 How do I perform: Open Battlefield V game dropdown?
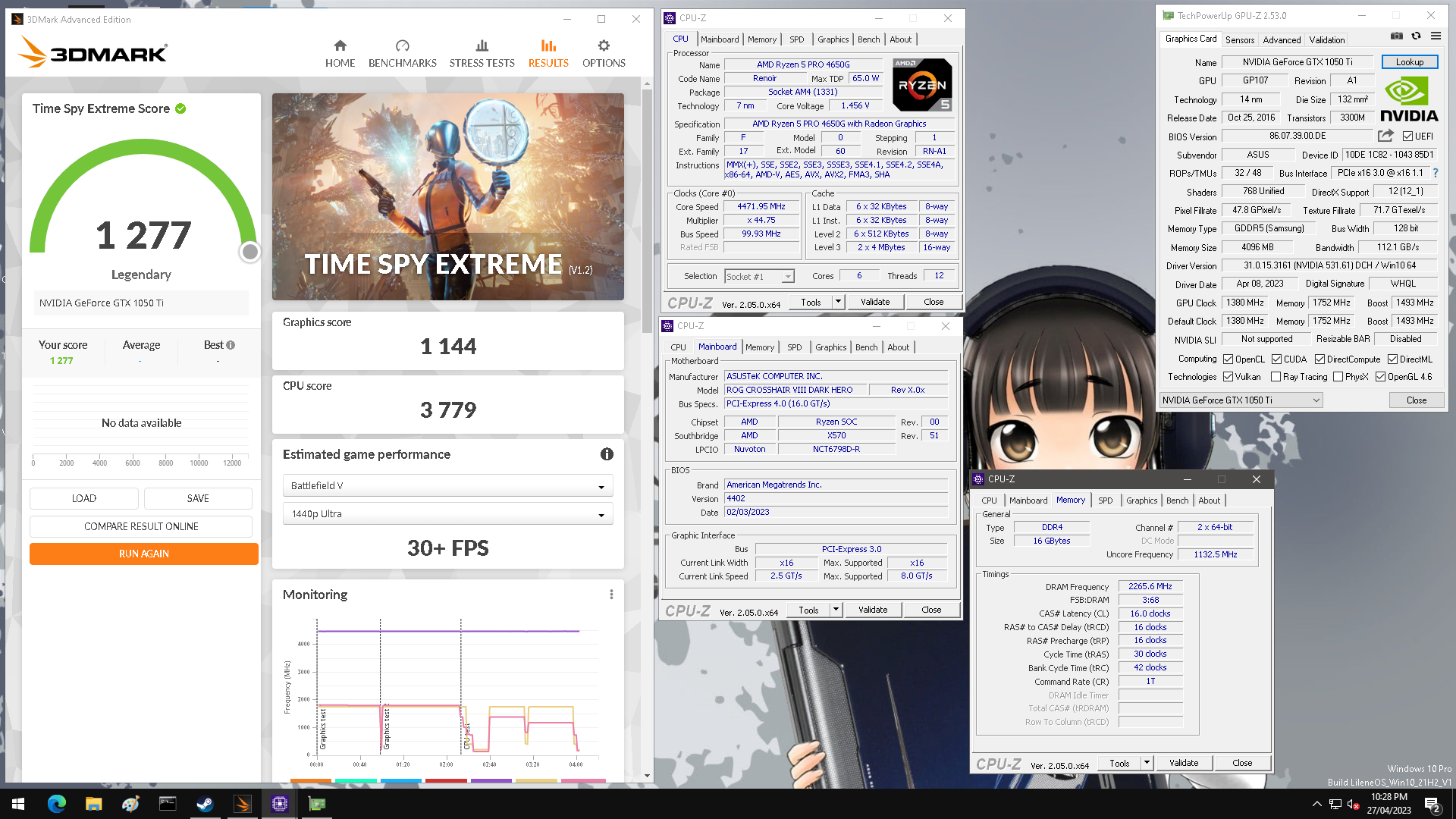(447, 485)
